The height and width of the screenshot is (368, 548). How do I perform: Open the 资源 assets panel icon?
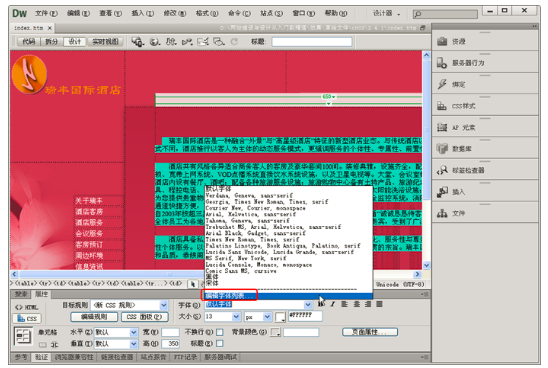point(442,42)
